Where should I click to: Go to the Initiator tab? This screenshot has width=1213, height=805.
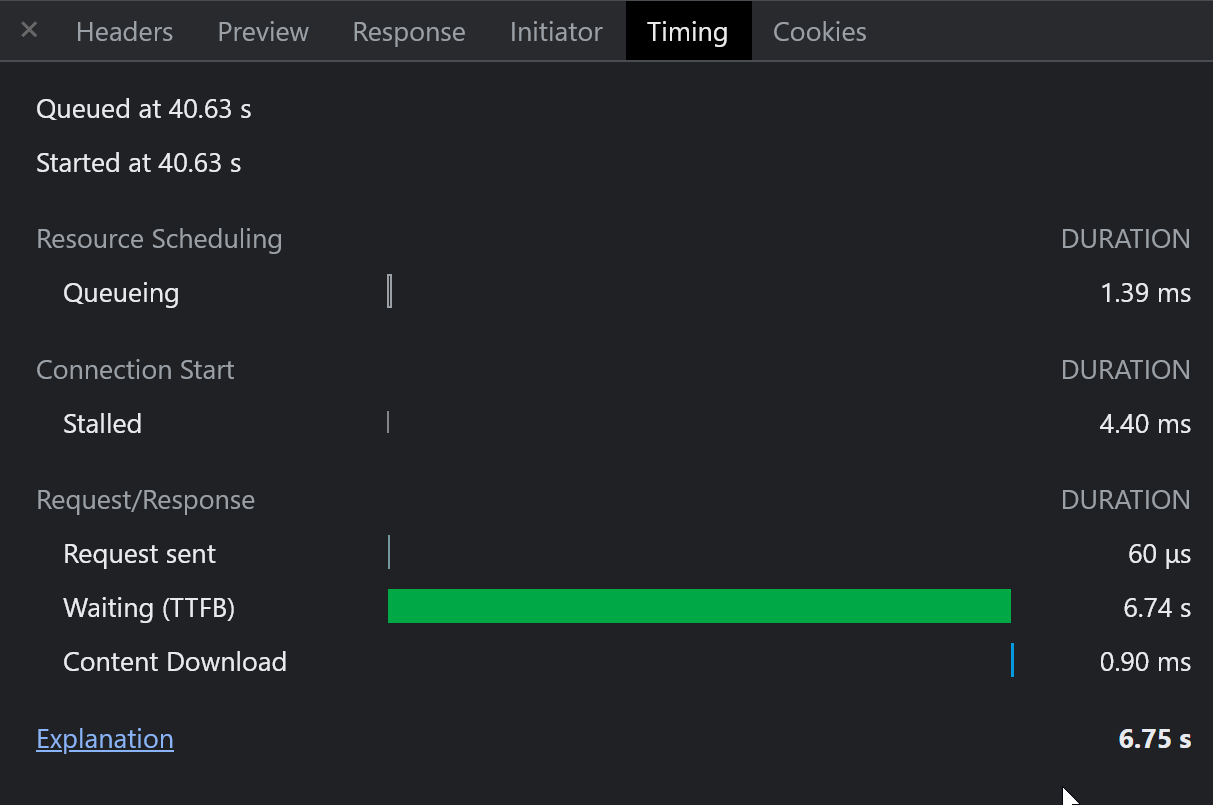(556, 32)
